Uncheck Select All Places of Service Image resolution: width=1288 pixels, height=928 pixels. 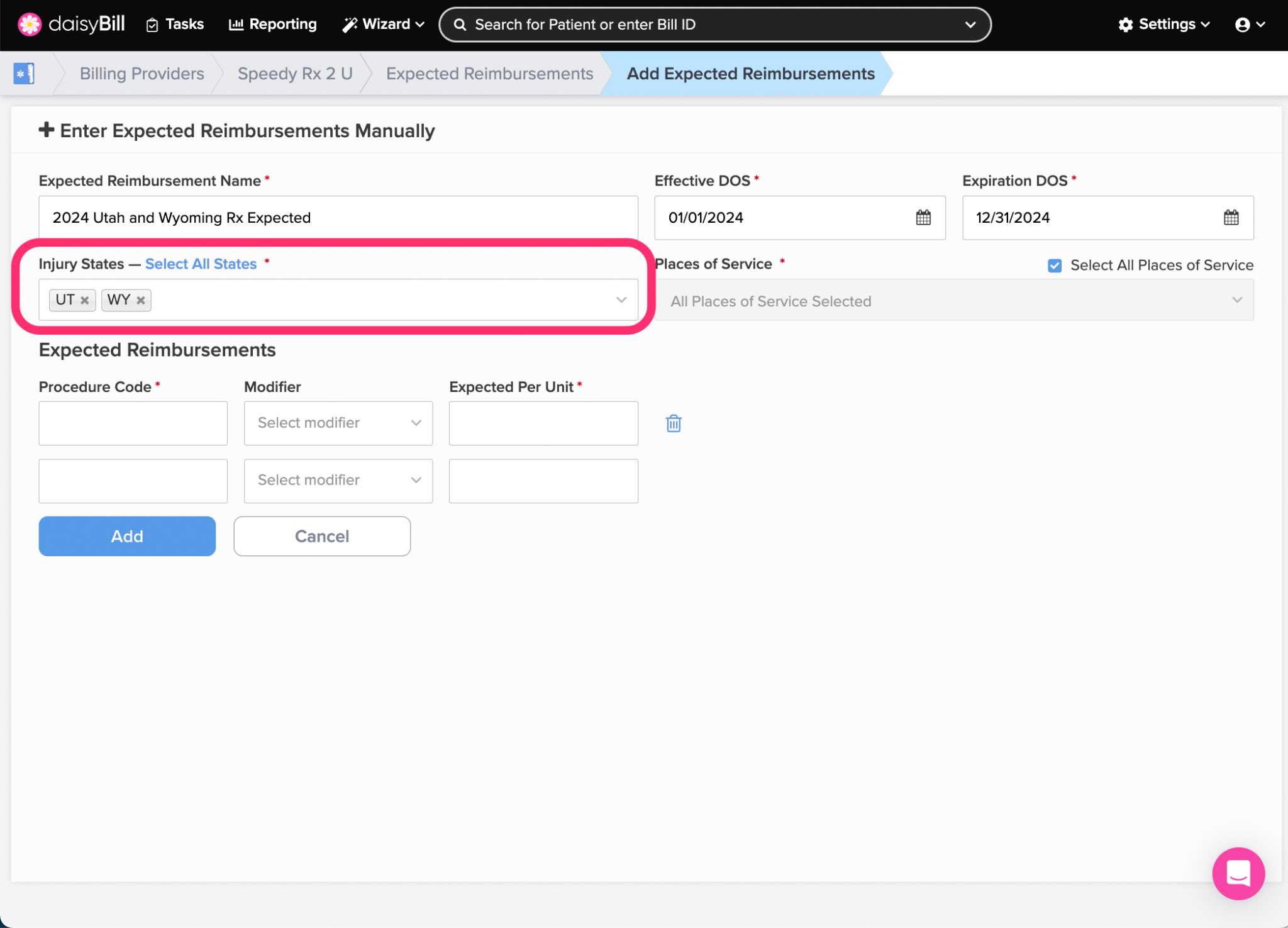[1055, 266]
